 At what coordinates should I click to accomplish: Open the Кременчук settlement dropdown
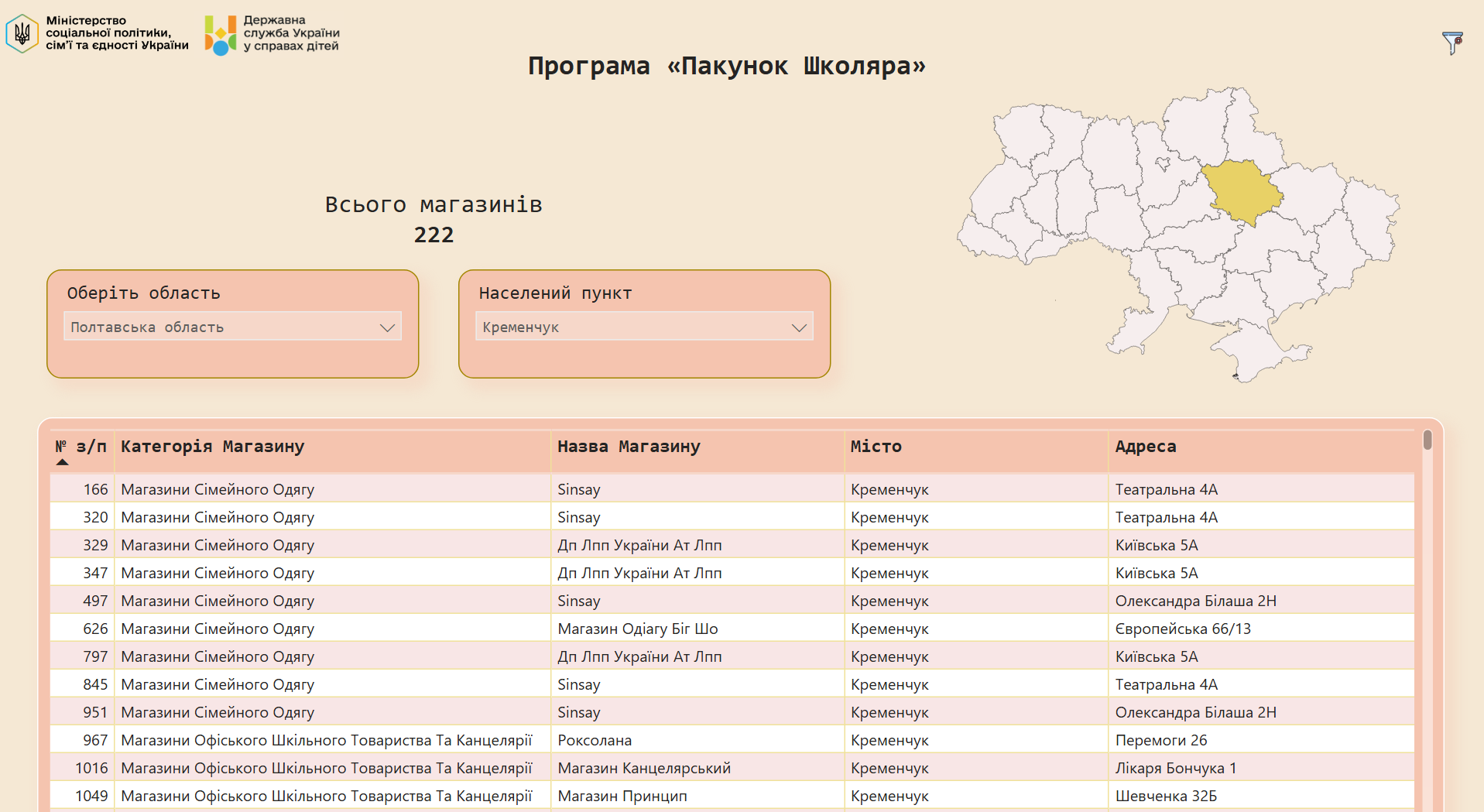pyautogui.click(x=643, y=327)
